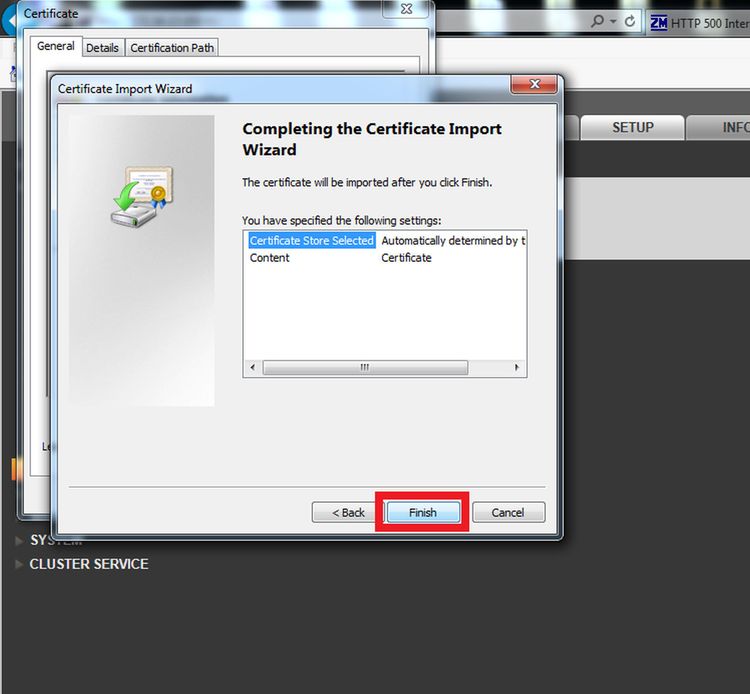Close the Certificate dialog
This screenshot has width=750, height=694.
click(x=406, y=9)
